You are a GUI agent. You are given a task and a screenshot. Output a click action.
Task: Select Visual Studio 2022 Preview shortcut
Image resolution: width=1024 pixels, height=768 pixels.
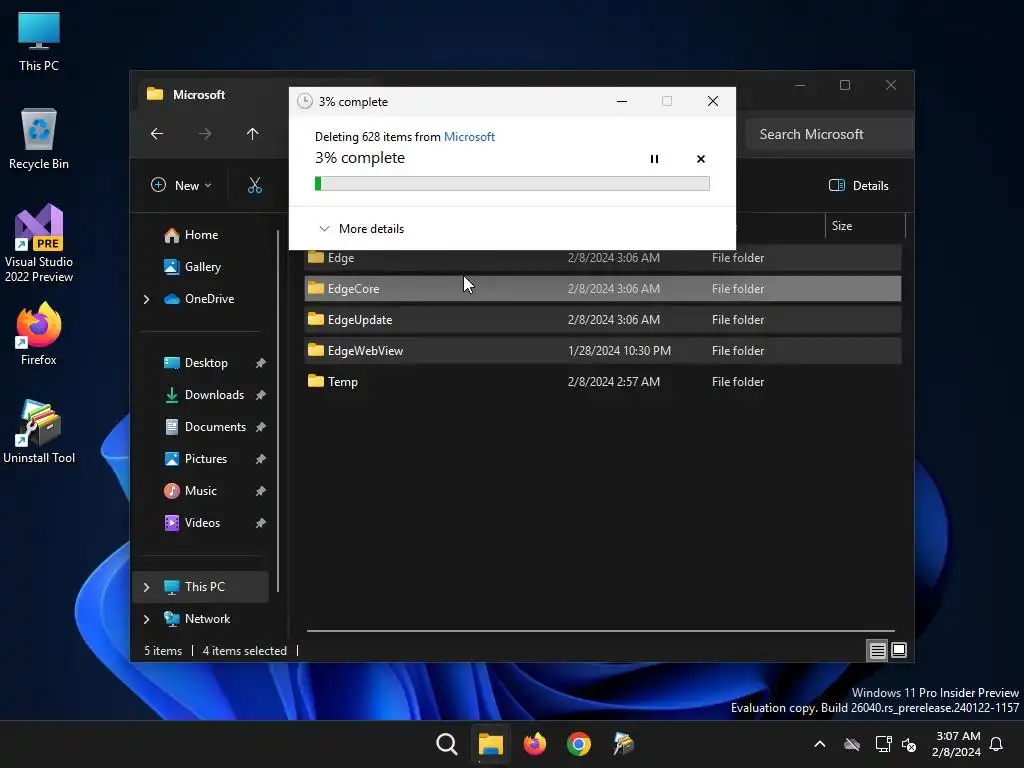[39, 243]
